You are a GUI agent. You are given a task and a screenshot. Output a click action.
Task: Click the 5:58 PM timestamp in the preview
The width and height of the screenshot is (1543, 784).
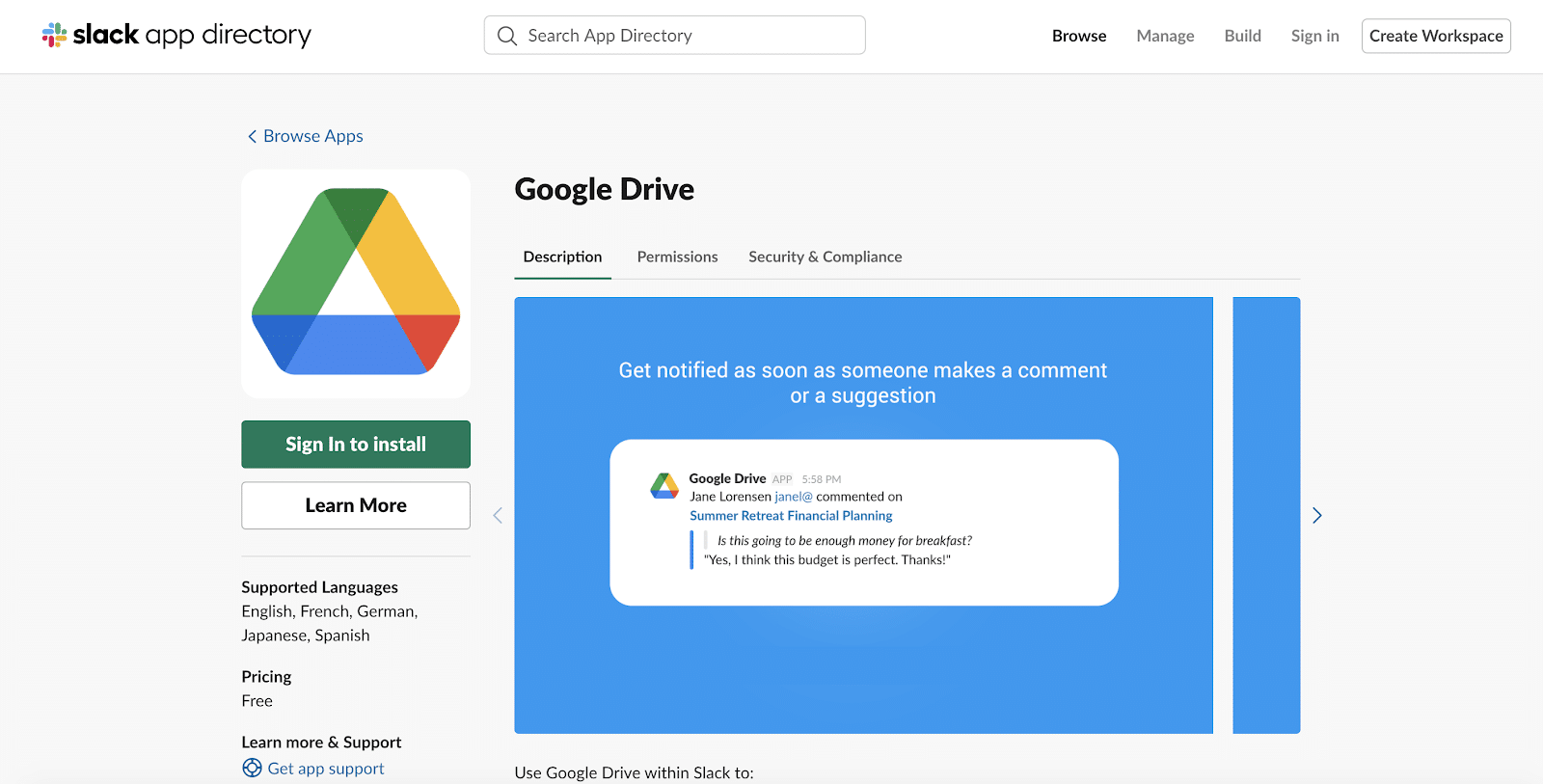click(x=822, y=479)
